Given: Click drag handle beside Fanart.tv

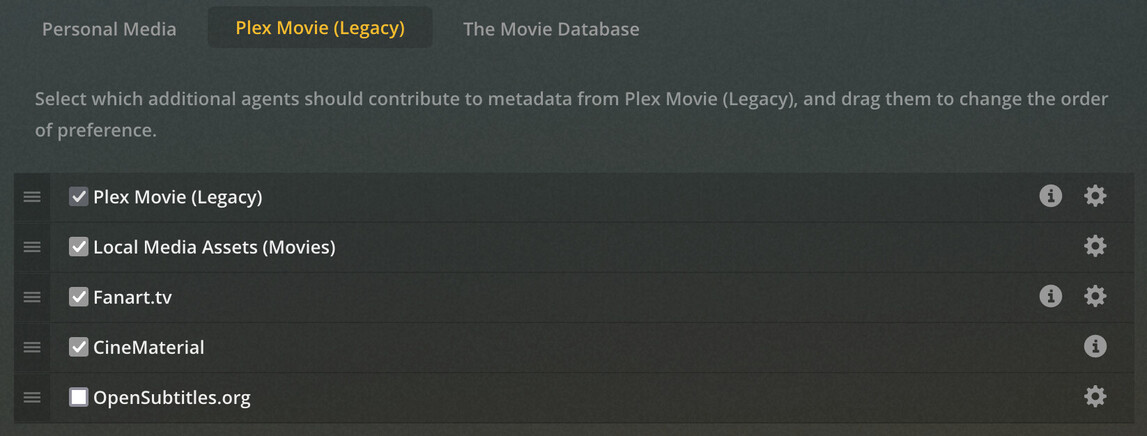Looking at the screenshot, I should coord(32,297).
